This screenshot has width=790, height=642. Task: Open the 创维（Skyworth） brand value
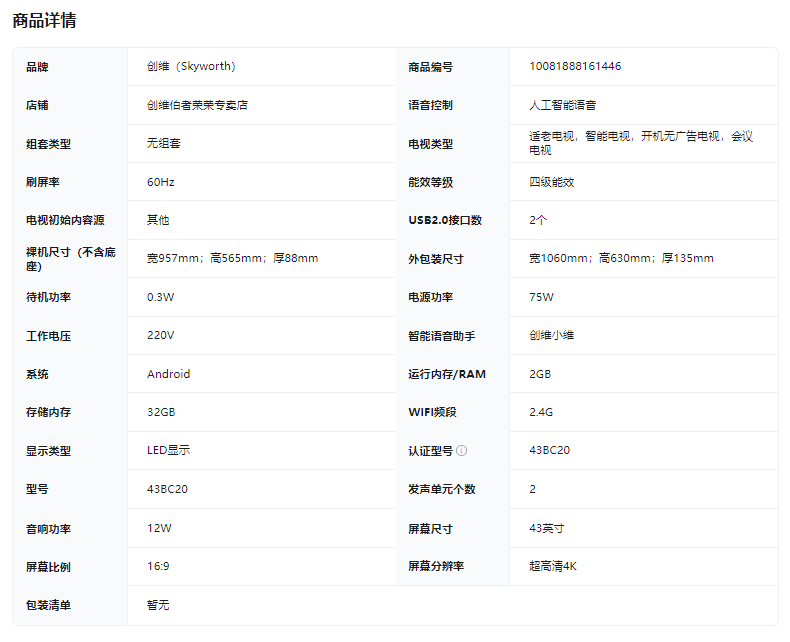tap(191, 67)
